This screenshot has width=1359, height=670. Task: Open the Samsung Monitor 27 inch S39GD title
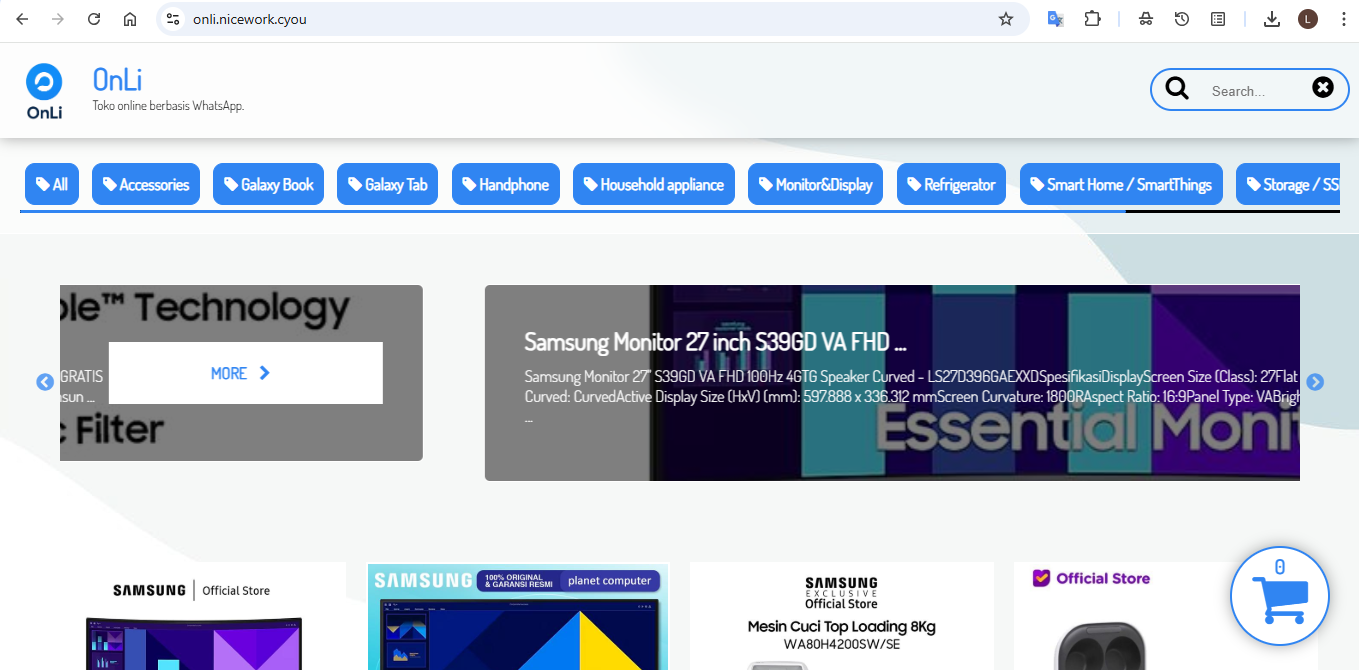(x=715, y=342)
